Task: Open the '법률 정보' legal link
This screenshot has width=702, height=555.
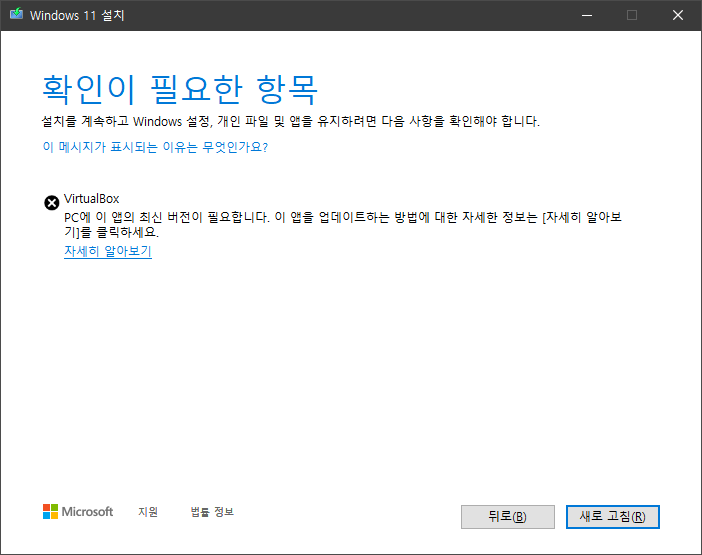Action: [212, 512]
